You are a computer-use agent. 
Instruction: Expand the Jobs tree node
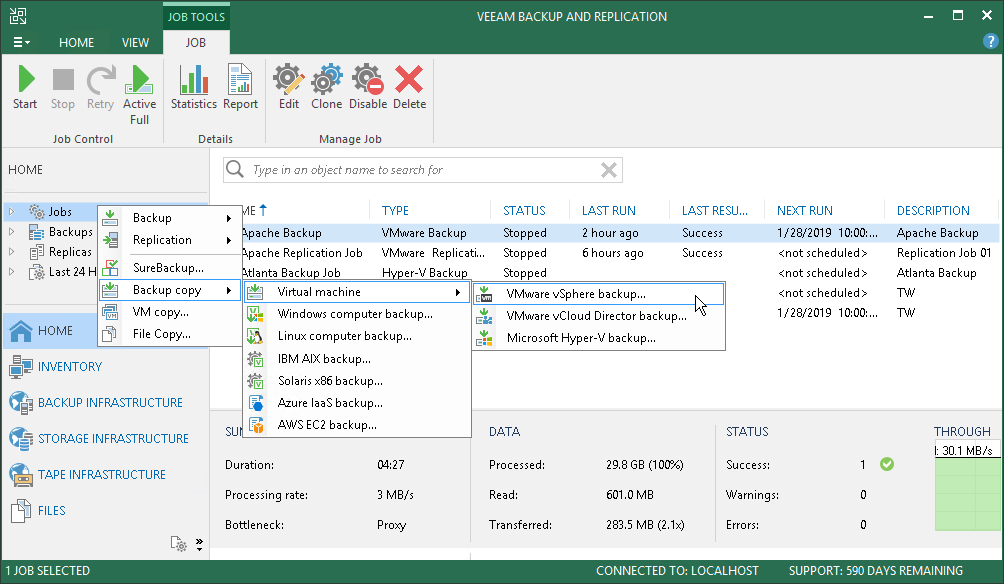12,212
